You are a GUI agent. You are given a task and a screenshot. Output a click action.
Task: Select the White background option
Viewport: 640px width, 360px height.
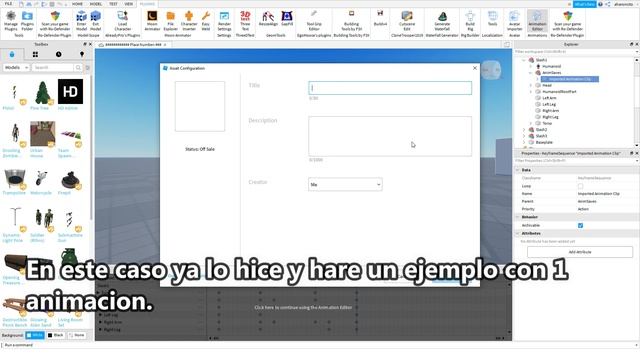point(35,335)
